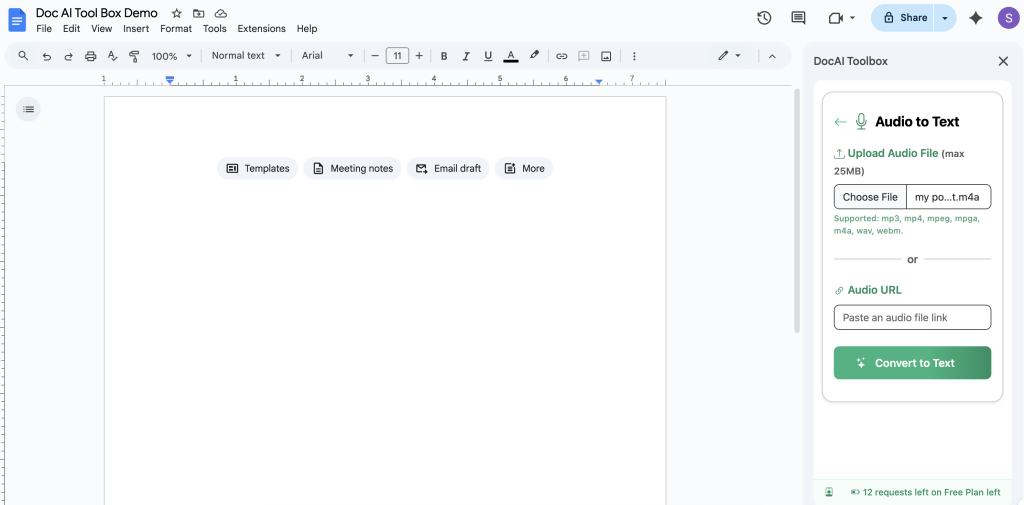
Task: Open the Normal text style dropdown
Action: [x=246, y=56]
